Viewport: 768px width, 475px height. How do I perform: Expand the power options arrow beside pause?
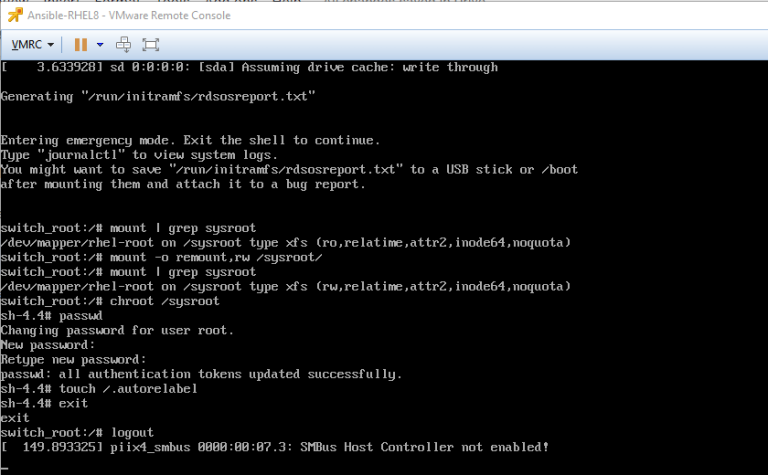pyautogui.click(x=101, y=44)
